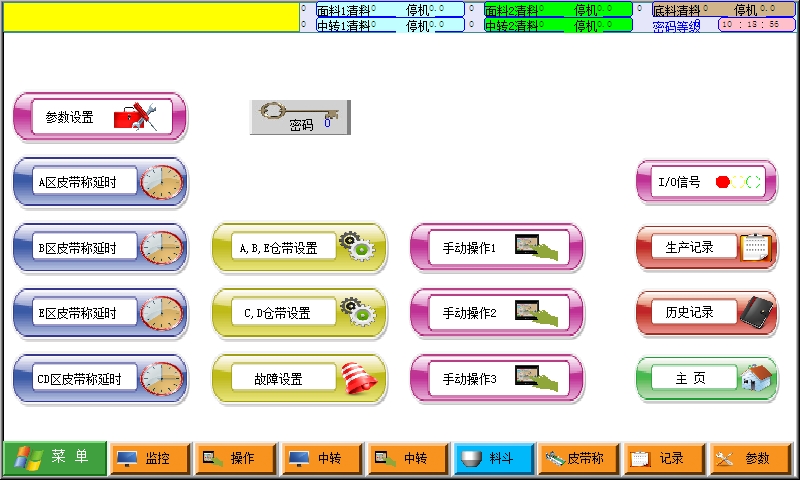Click the pink time display field

tap(756, 24)
